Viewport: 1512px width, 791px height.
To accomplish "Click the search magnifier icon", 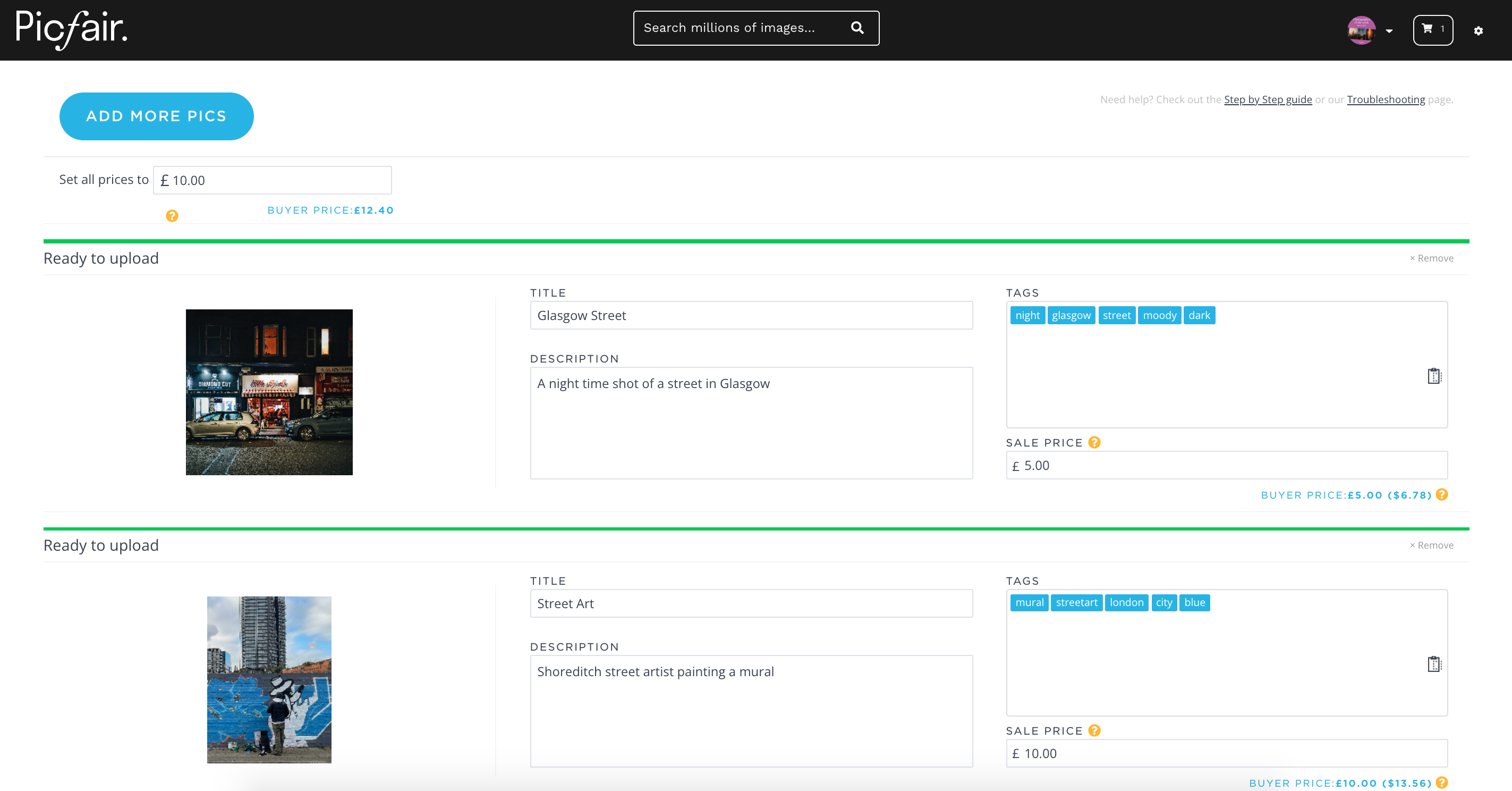I will click(857, 28).
